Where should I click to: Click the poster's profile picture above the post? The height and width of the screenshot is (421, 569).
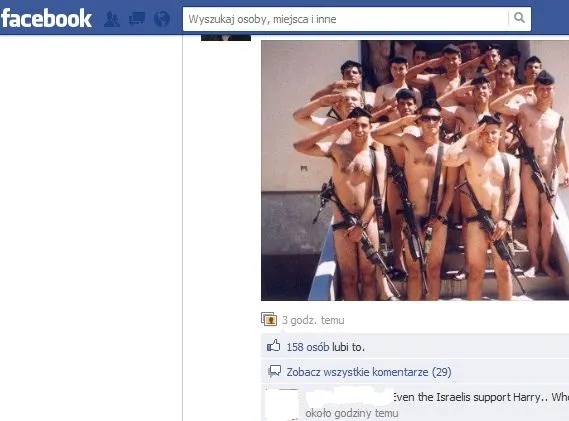pos(226,38)
